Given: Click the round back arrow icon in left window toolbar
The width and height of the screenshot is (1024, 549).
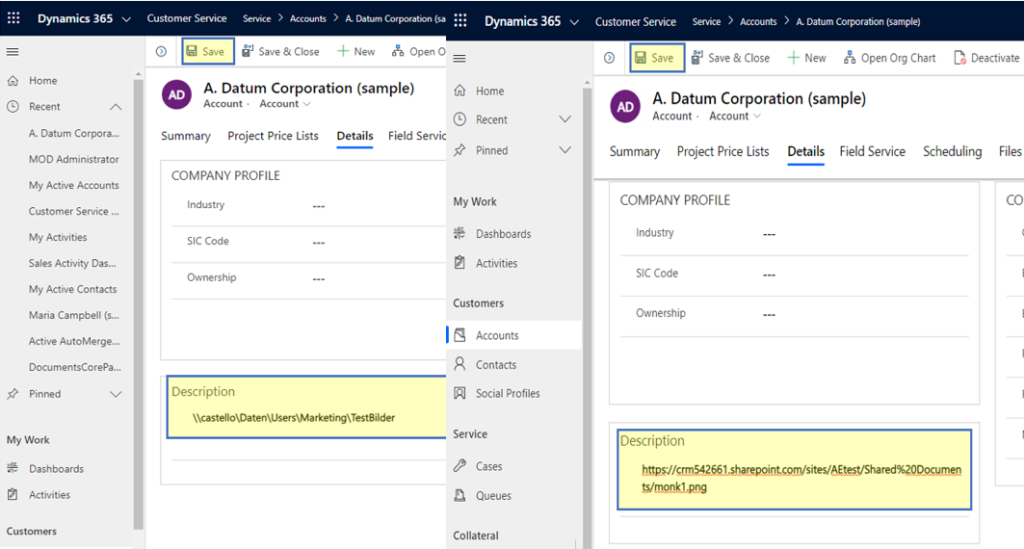Looking at the screenshot, I should (x=161, y=52).
